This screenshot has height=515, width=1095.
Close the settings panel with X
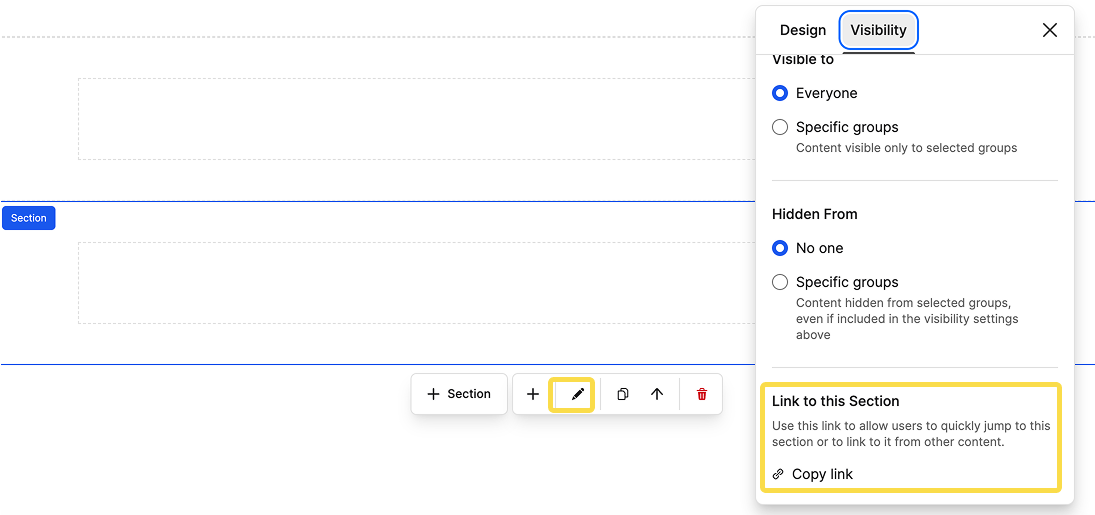[1049, 30]
